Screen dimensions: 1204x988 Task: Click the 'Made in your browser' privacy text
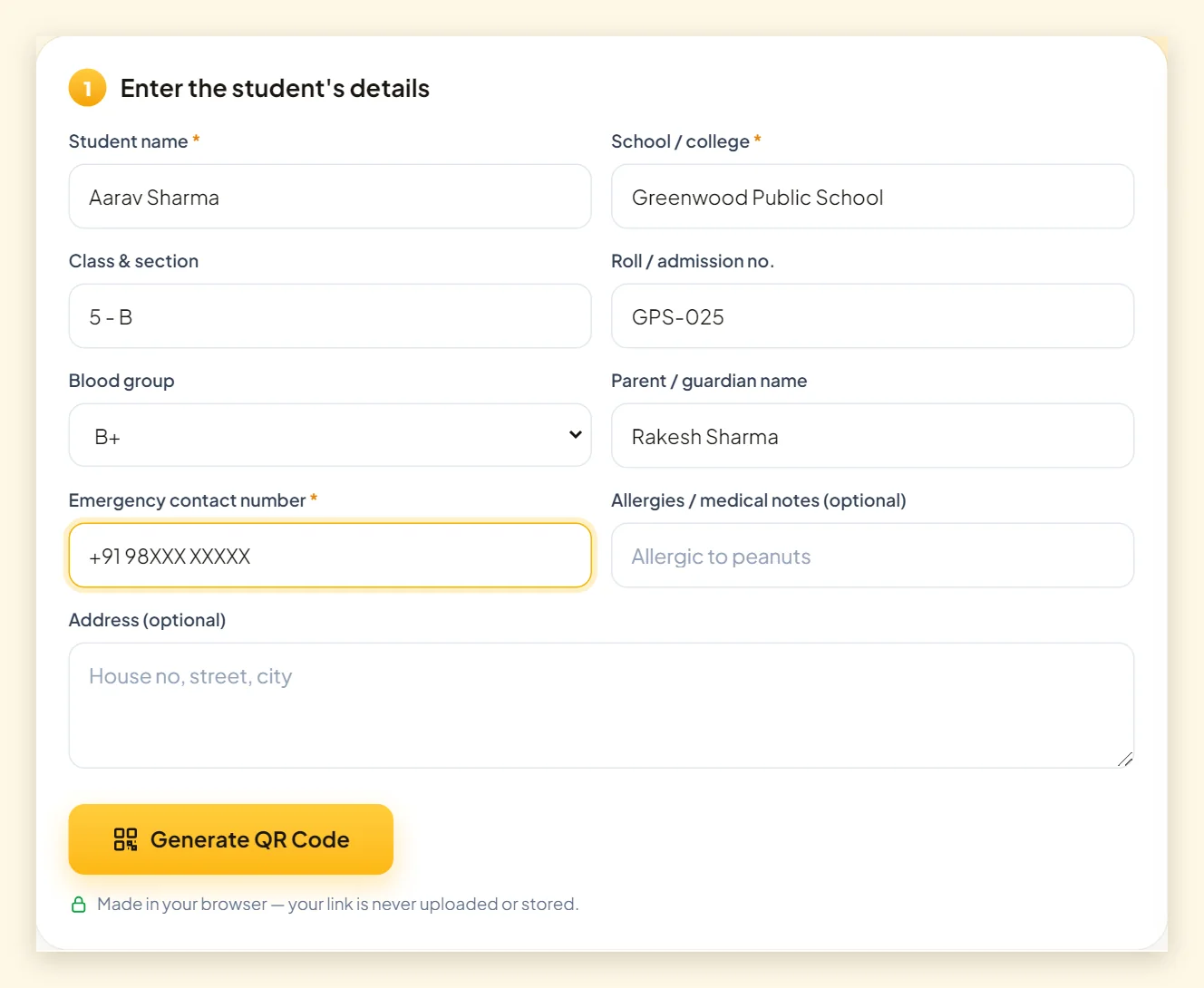[337, 905]
